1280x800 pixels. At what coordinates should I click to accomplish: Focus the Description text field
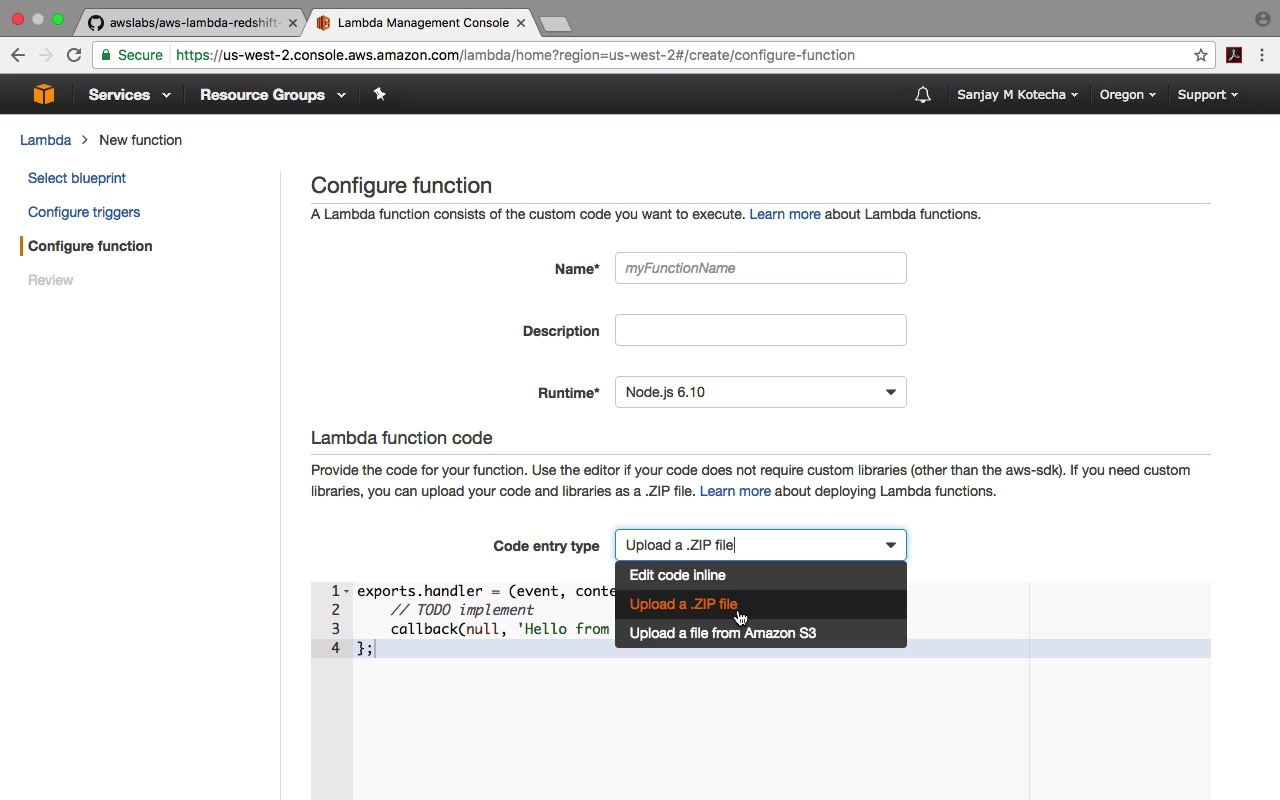tap(760, 330)
